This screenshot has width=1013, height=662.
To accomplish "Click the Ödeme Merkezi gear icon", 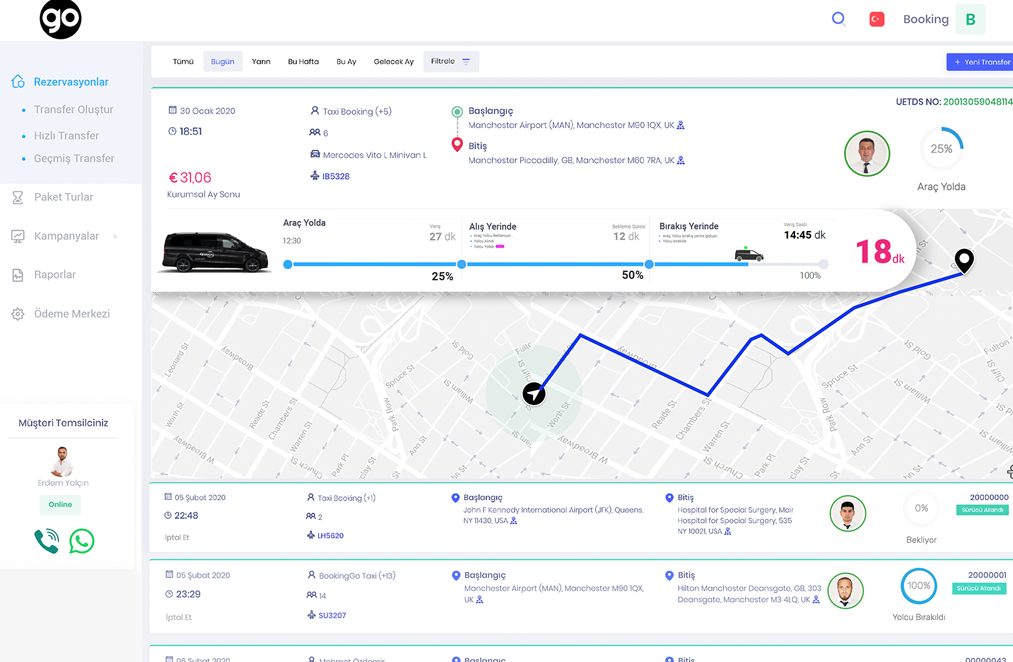I will (x=18, y=314).
